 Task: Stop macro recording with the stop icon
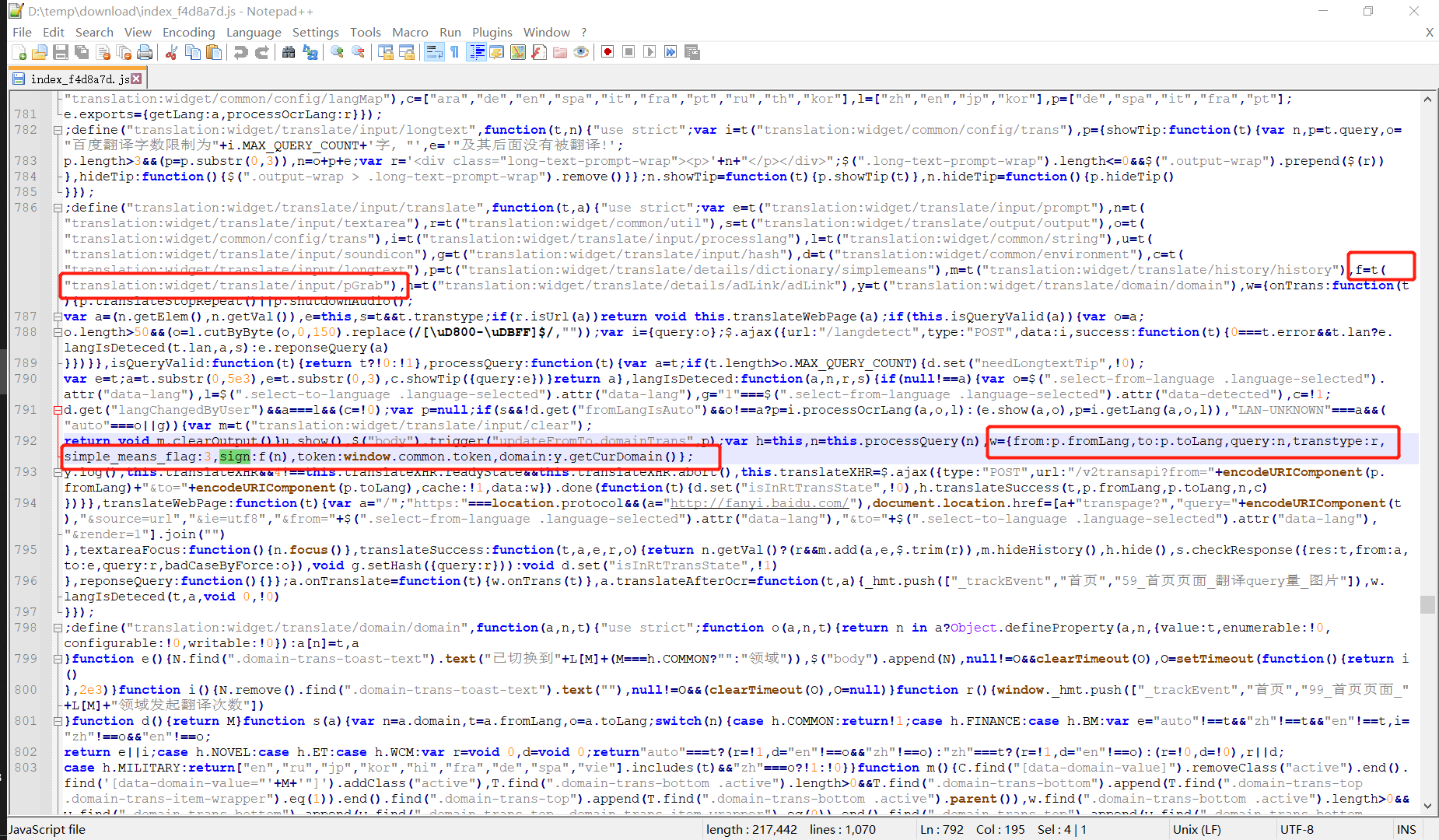[628, 52]
